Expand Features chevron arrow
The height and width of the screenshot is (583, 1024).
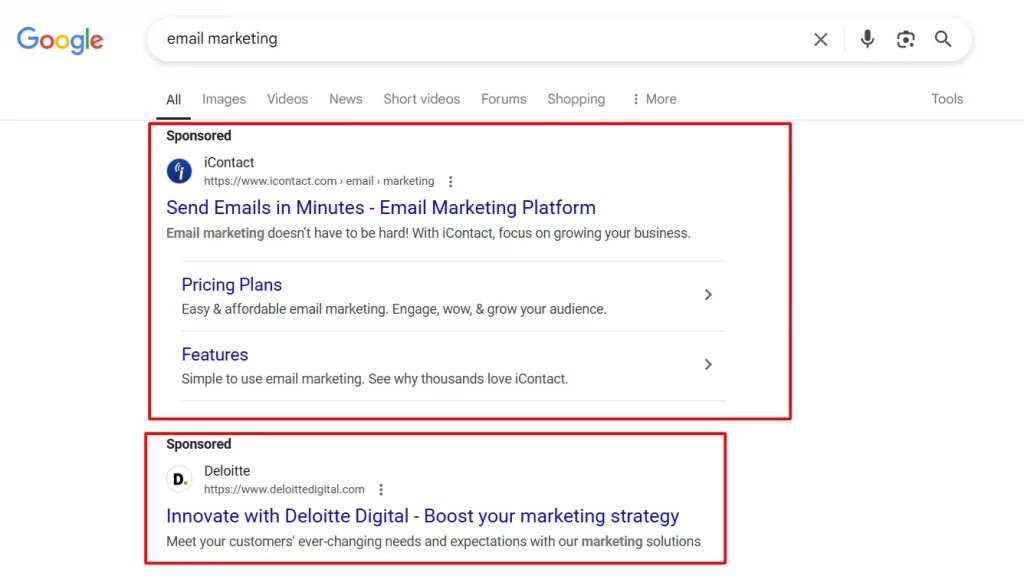point(708,364)
